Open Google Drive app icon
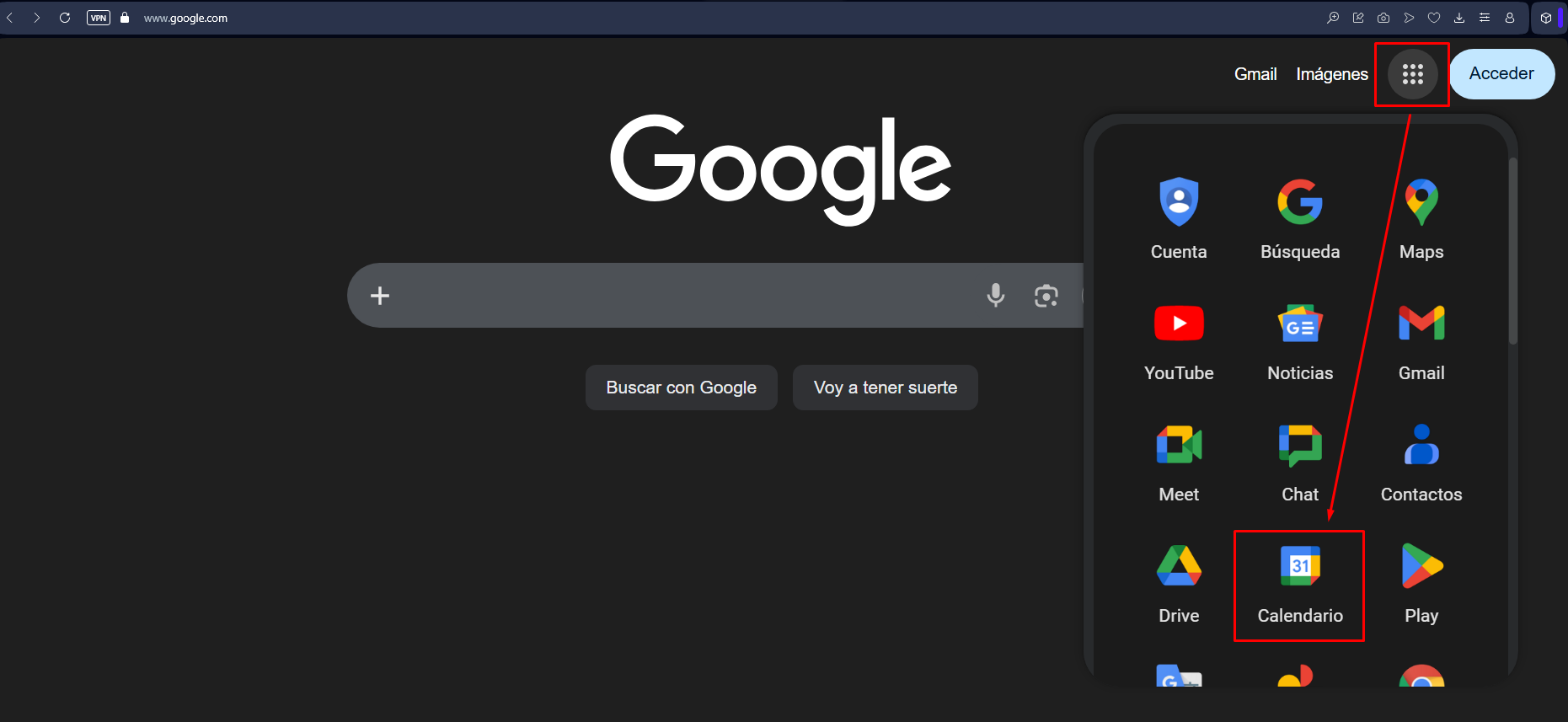 [1178, 583]
